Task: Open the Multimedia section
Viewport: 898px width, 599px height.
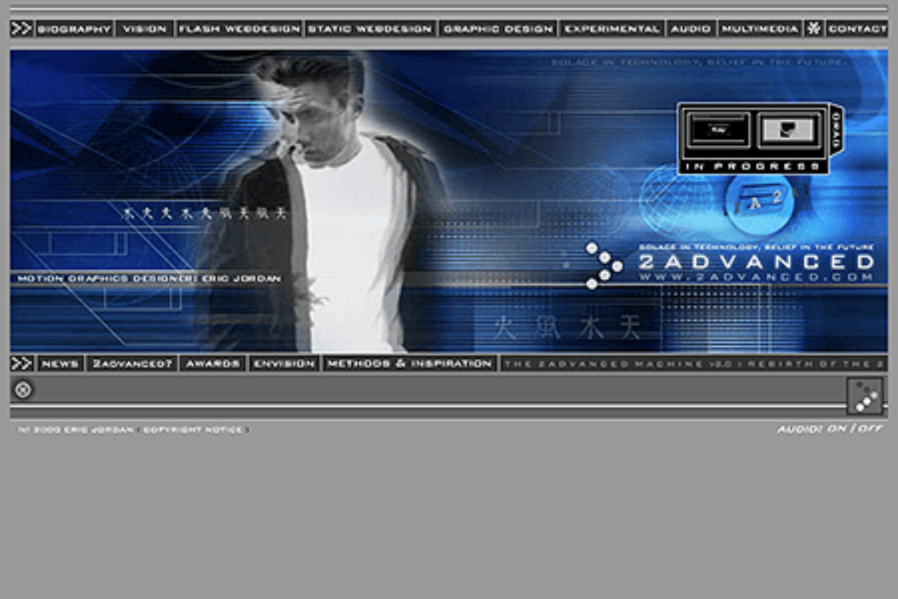Action: 760,29
